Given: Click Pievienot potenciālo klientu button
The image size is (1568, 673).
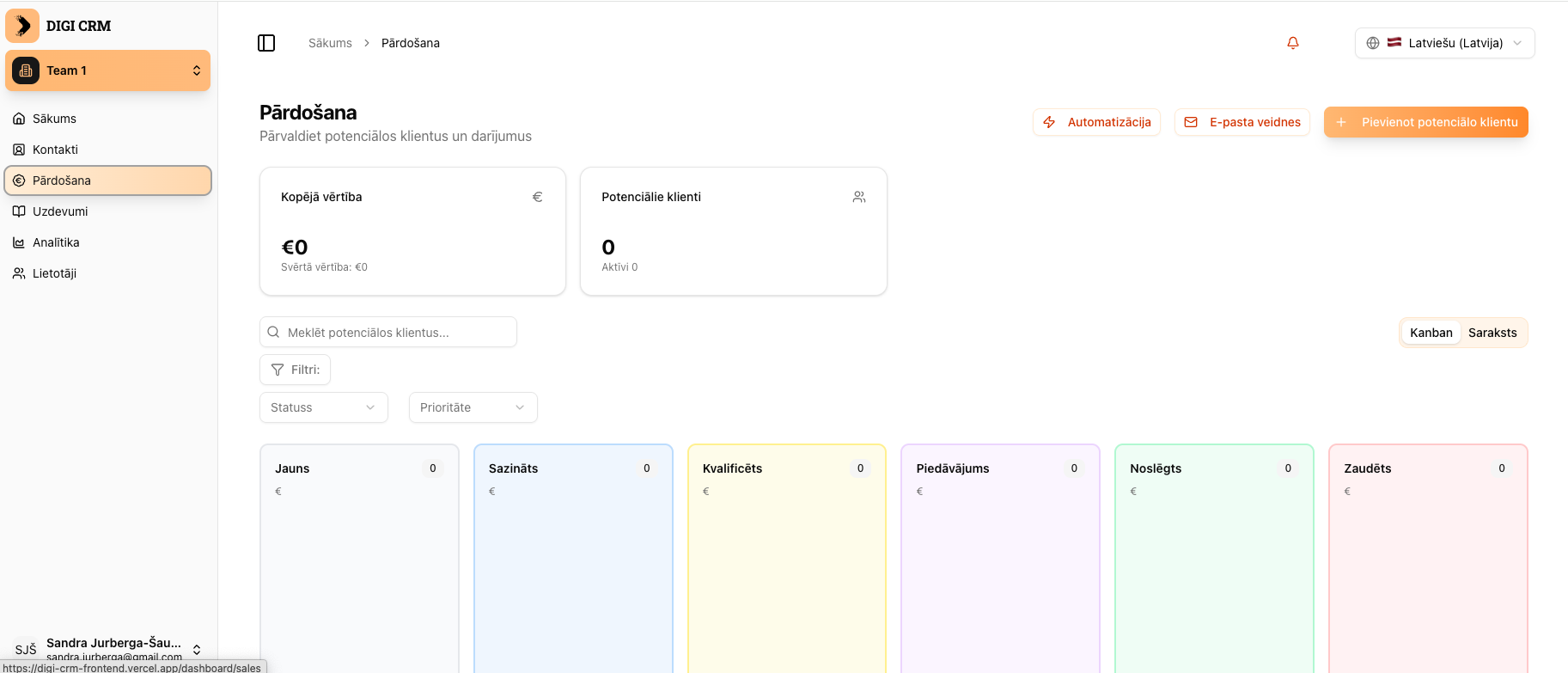Looking at the screenshot, I should tap(1425, 122).
